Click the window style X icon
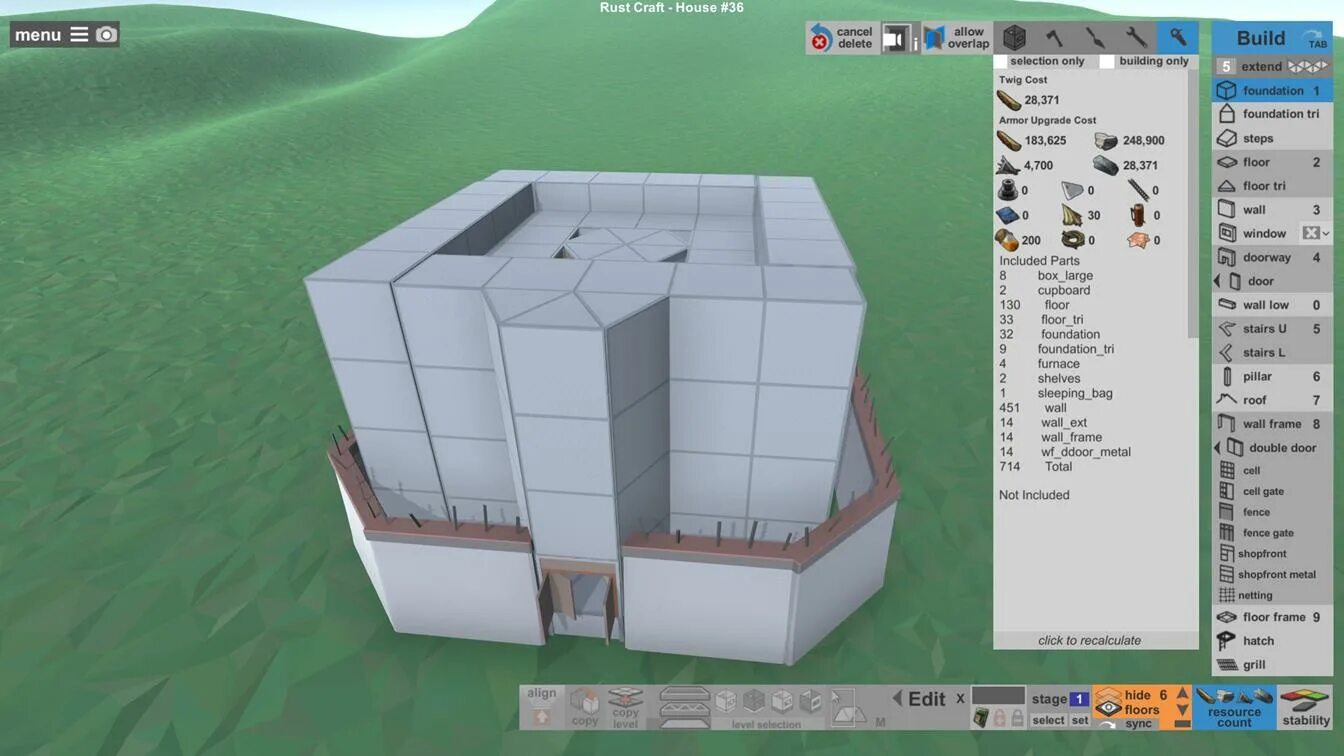 pos(1310,233)
